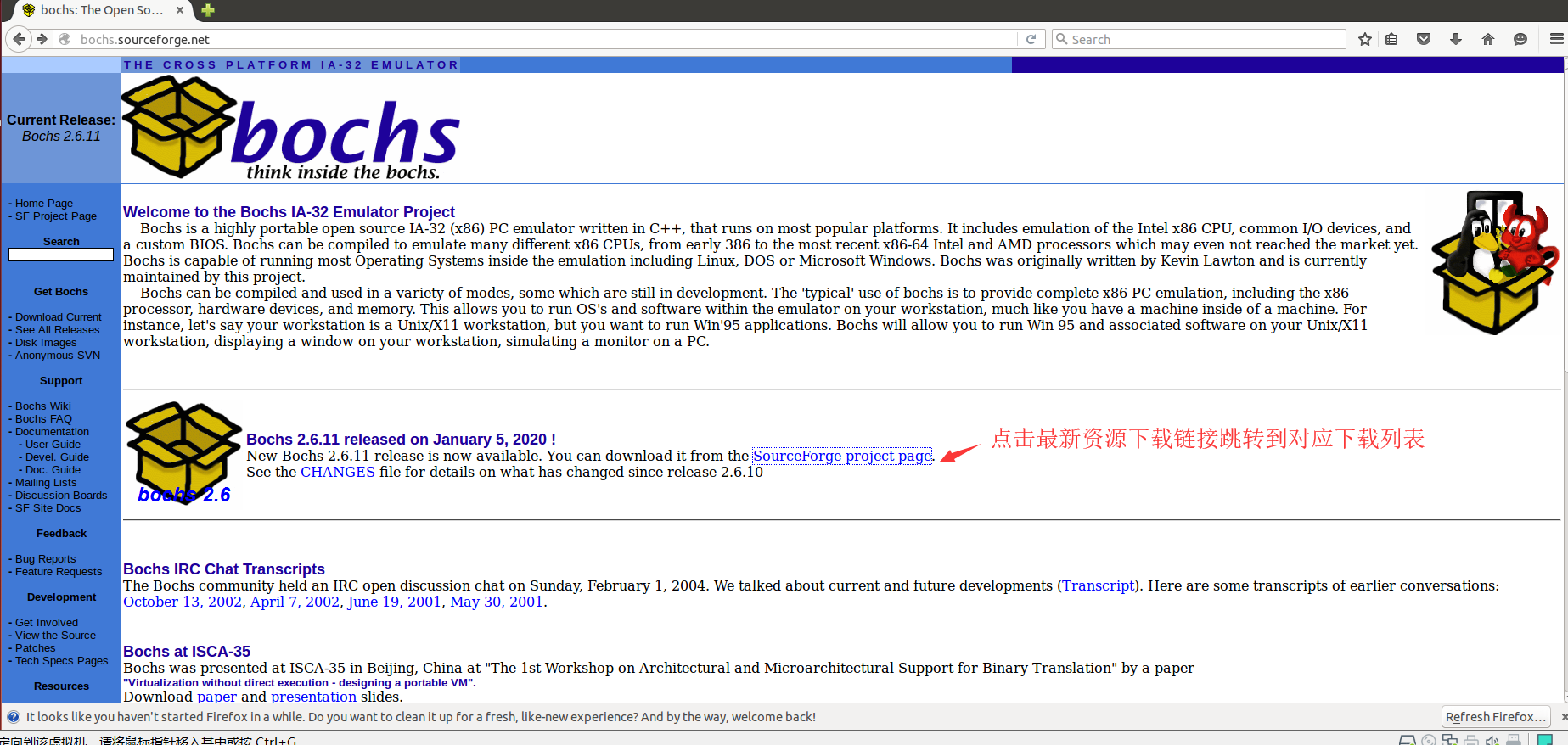Open the Bochs FAQ link
Screen dimensions: 1568x745
coord(43,419)
